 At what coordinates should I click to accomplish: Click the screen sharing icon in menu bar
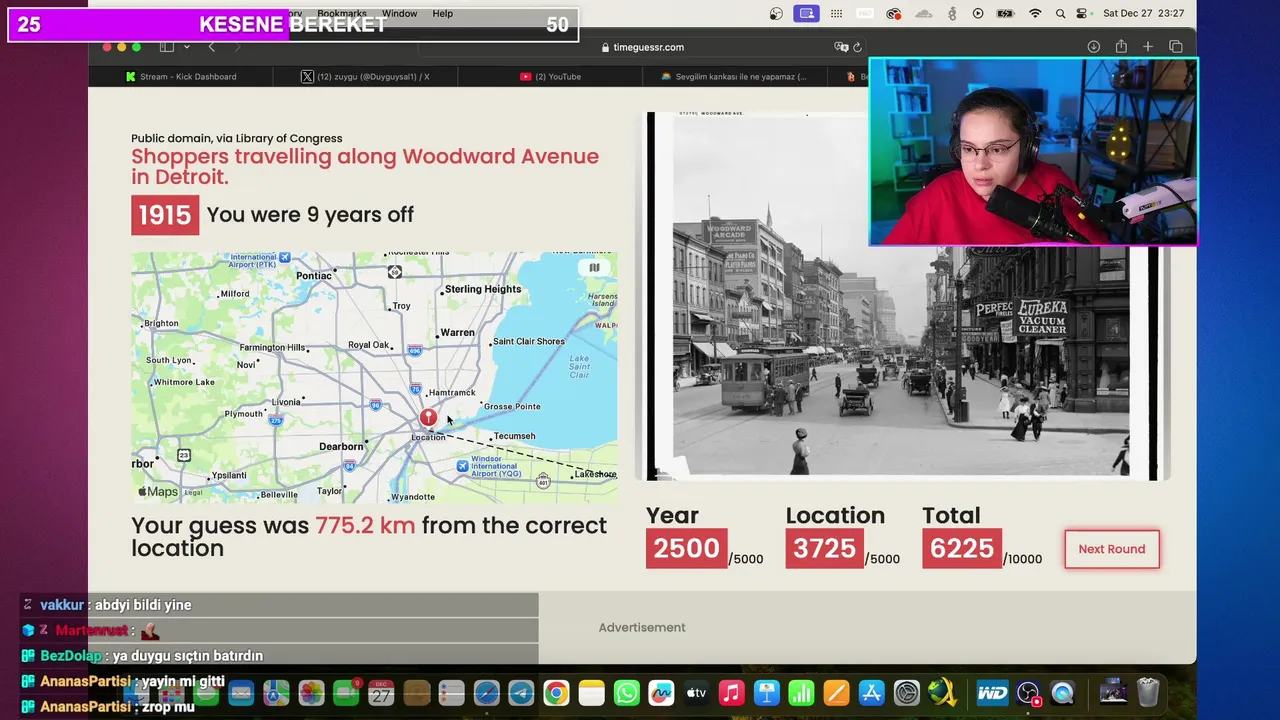point(806,14)
